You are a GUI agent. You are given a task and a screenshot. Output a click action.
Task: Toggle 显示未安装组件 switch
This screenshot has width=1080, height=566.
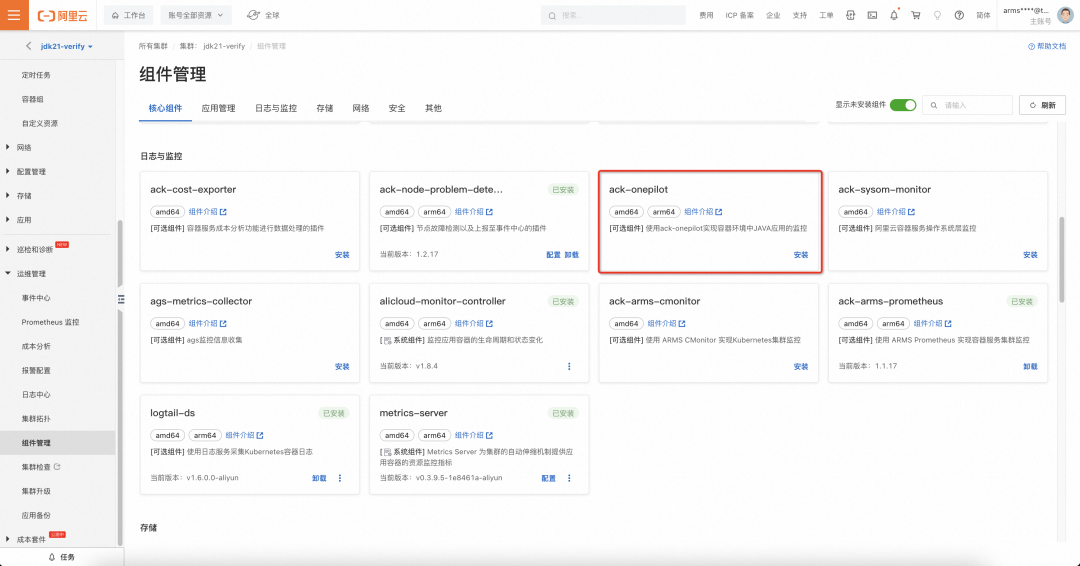point(902,105)
